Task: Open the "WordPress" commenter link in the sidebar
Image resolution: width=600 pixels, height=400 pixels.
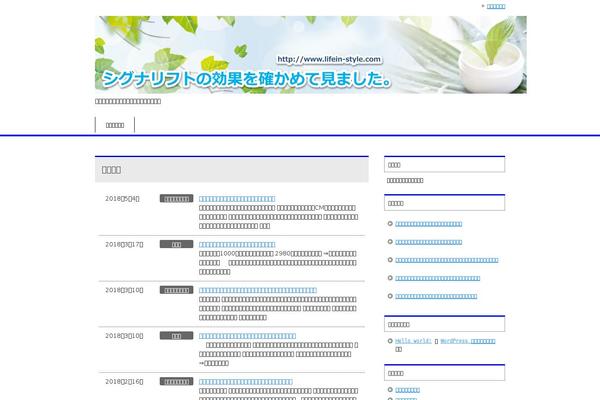Action: coord(468,341)
